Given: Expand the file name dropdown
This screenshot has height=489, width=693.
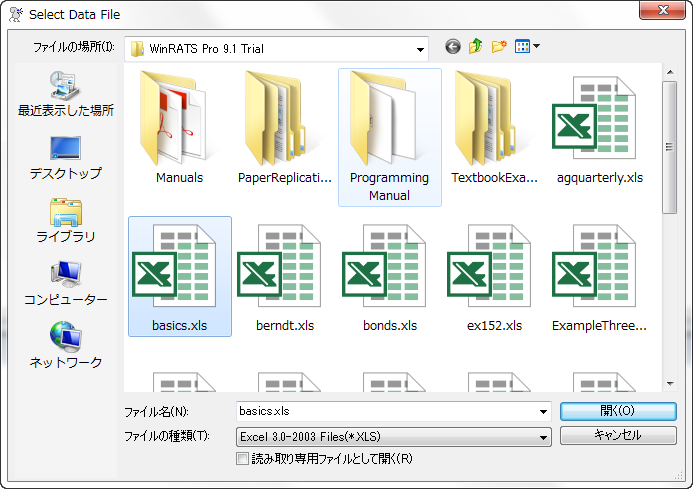Looking at the screenshot, I should point(543,412).
